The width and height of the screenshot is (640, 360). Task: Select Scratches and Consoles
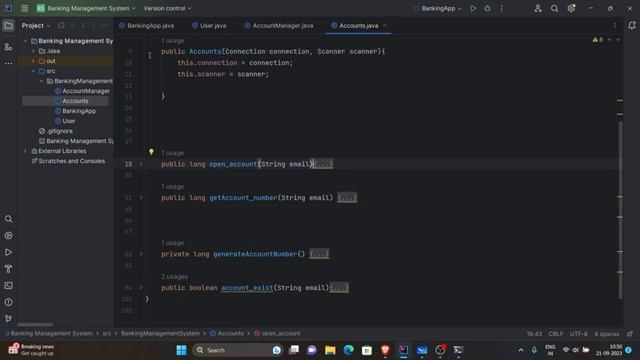tap(68, 161)
